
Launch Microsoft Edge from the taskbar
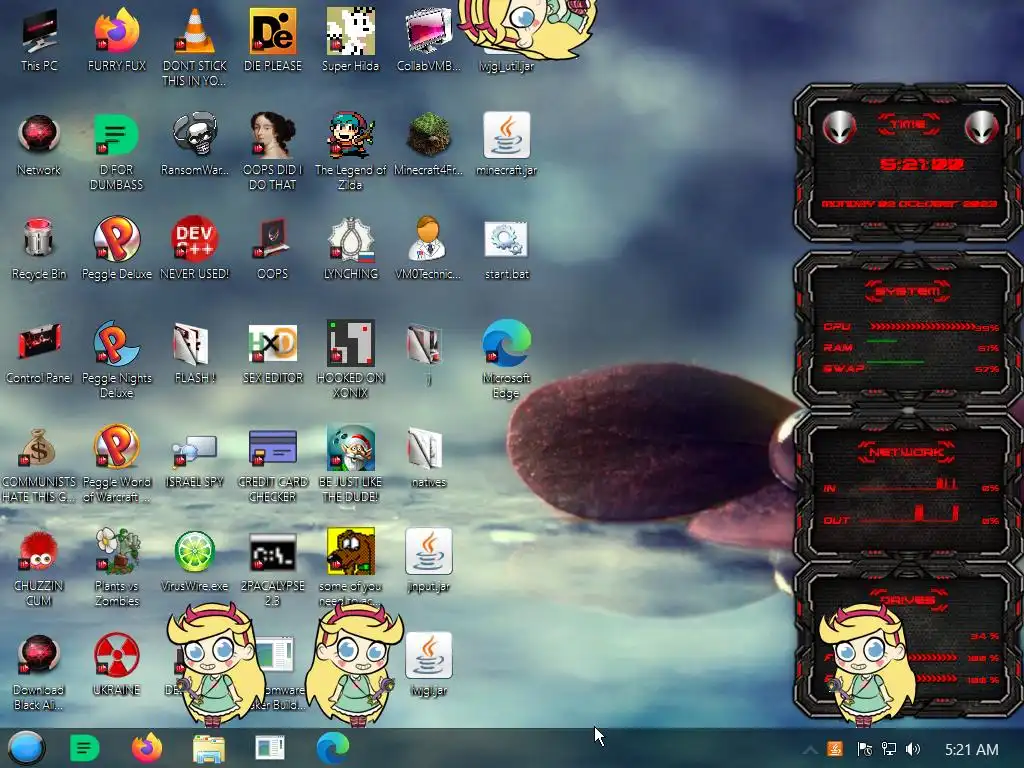pos(332,748)
